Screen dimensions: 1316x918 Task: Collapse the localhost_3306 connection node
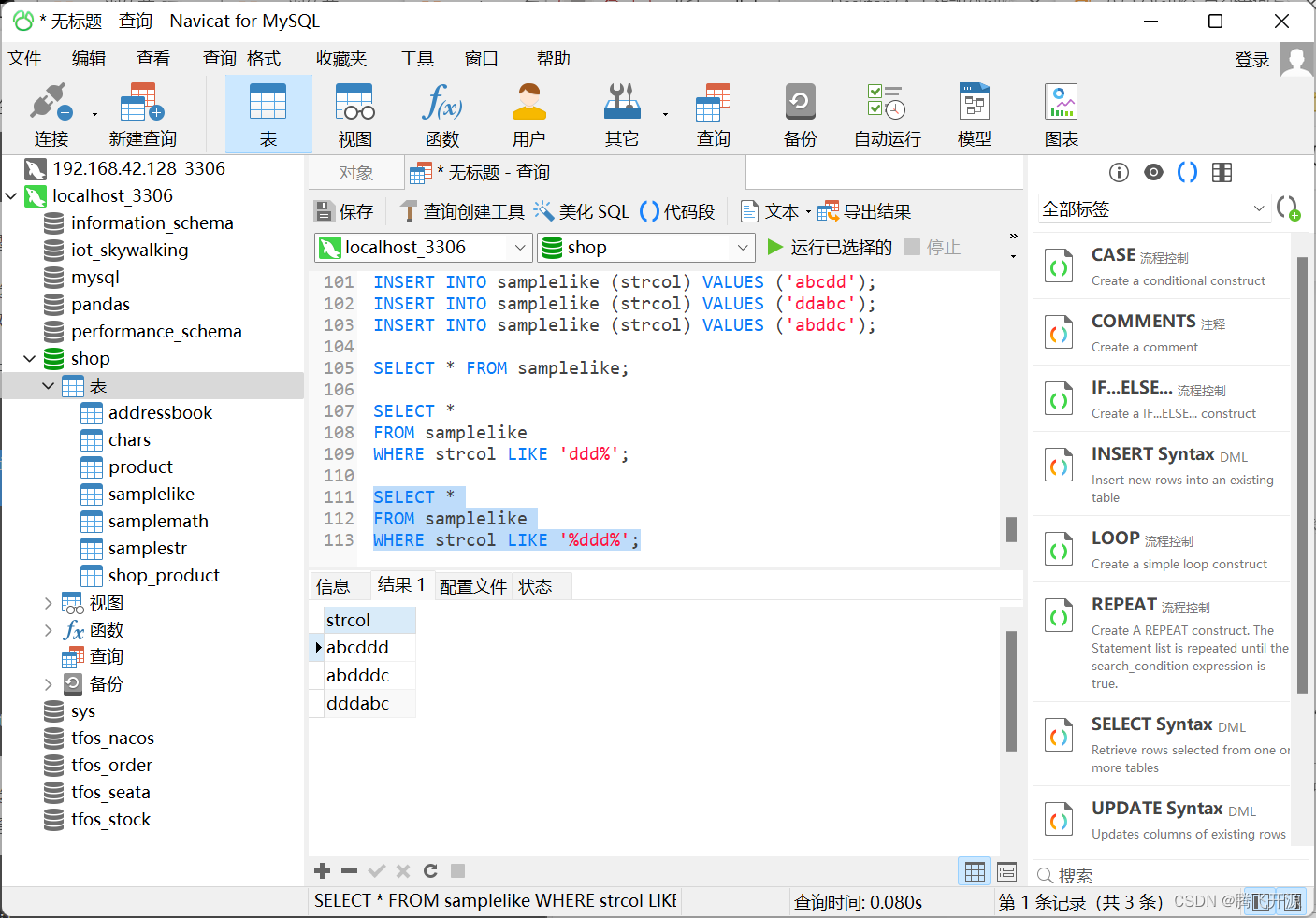(x=11, y=196)
